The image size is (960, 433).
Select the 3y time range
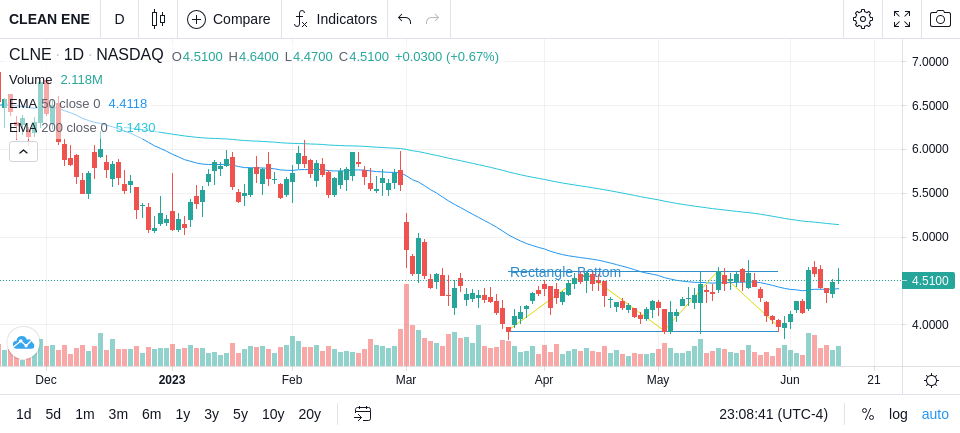[211, 415]
